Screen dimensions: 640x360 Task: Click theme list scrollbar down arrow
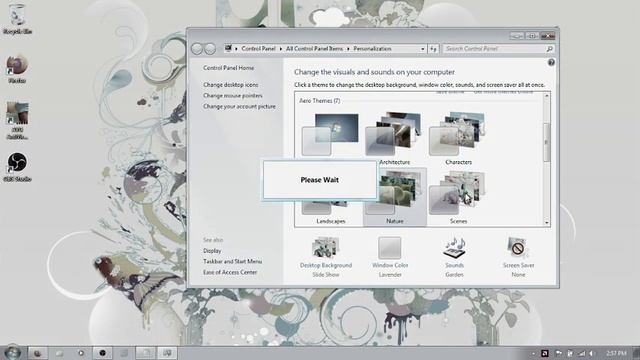(x=547, y=223)
